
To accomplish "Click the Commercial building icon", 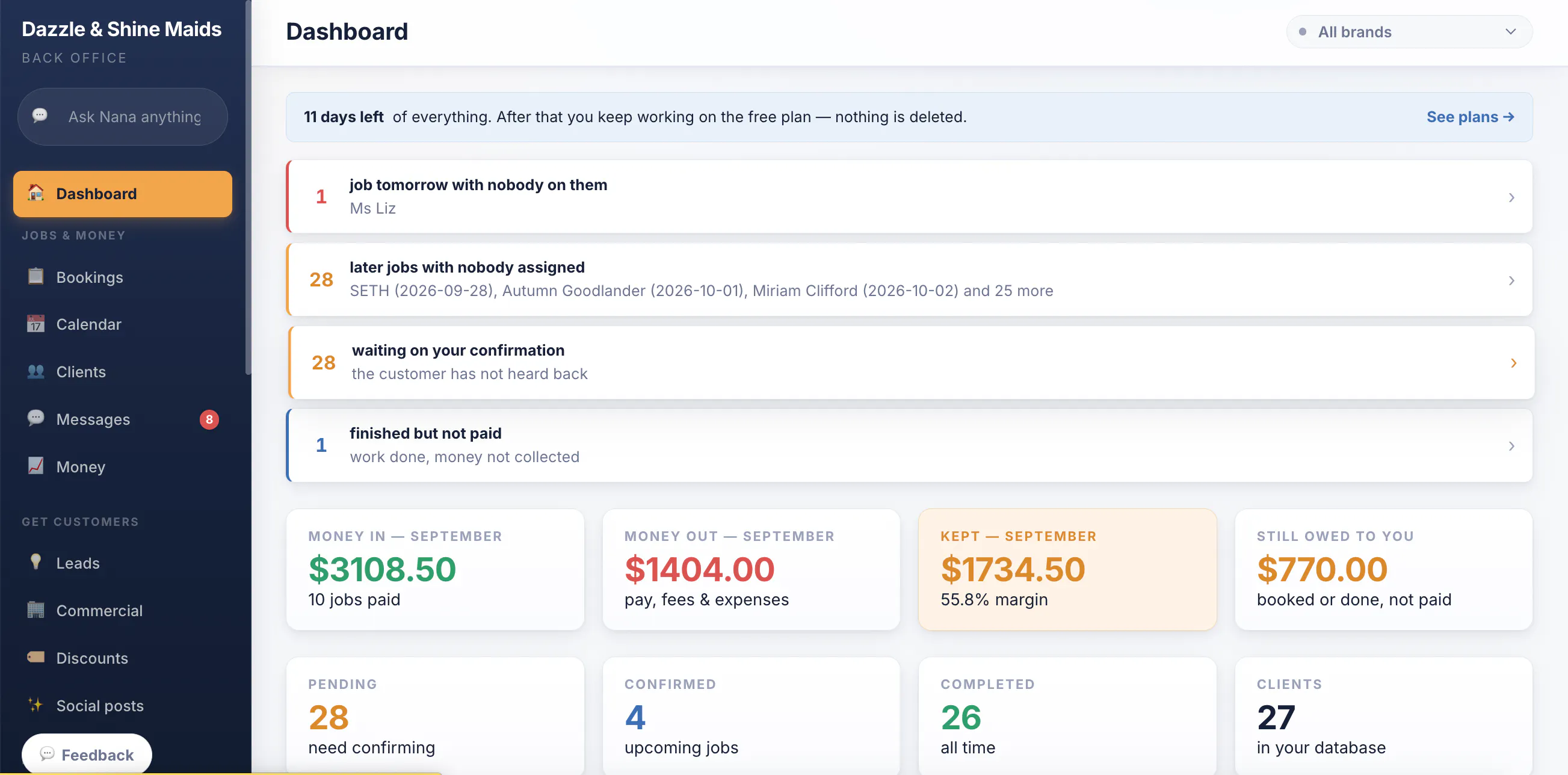I will pos(36,610).
